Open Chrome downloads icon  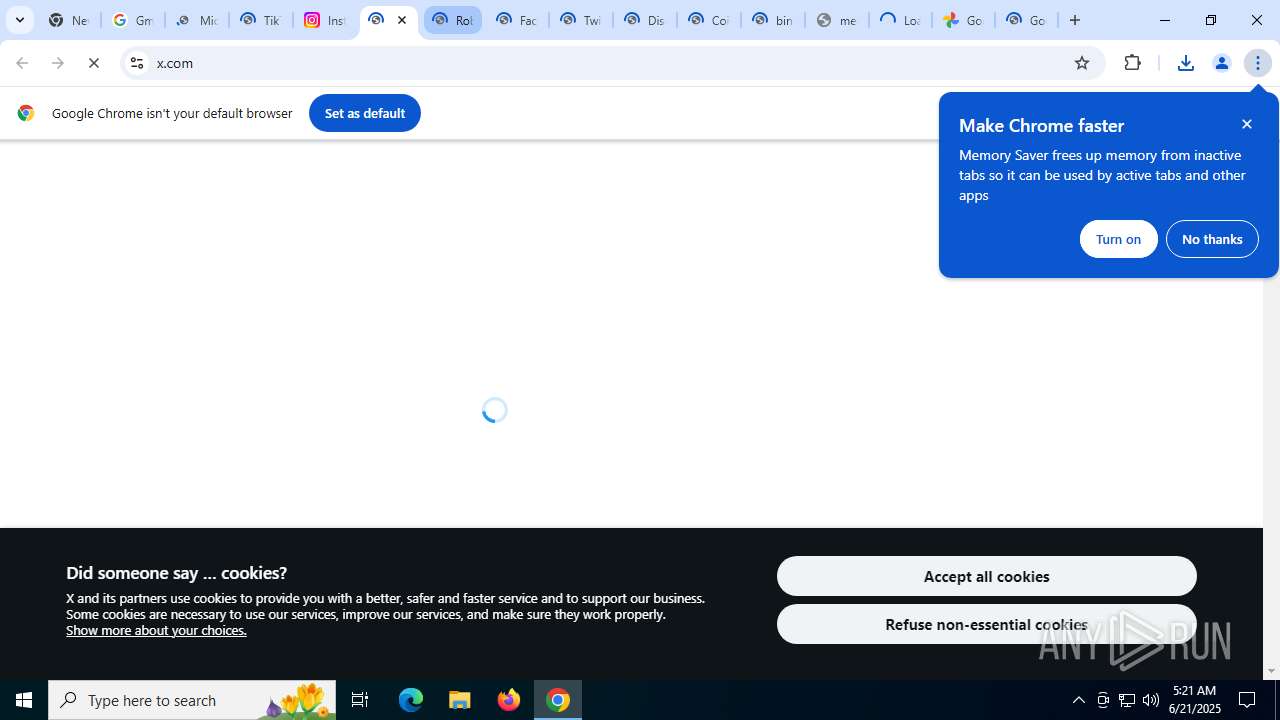click(x=1185, y=63)
